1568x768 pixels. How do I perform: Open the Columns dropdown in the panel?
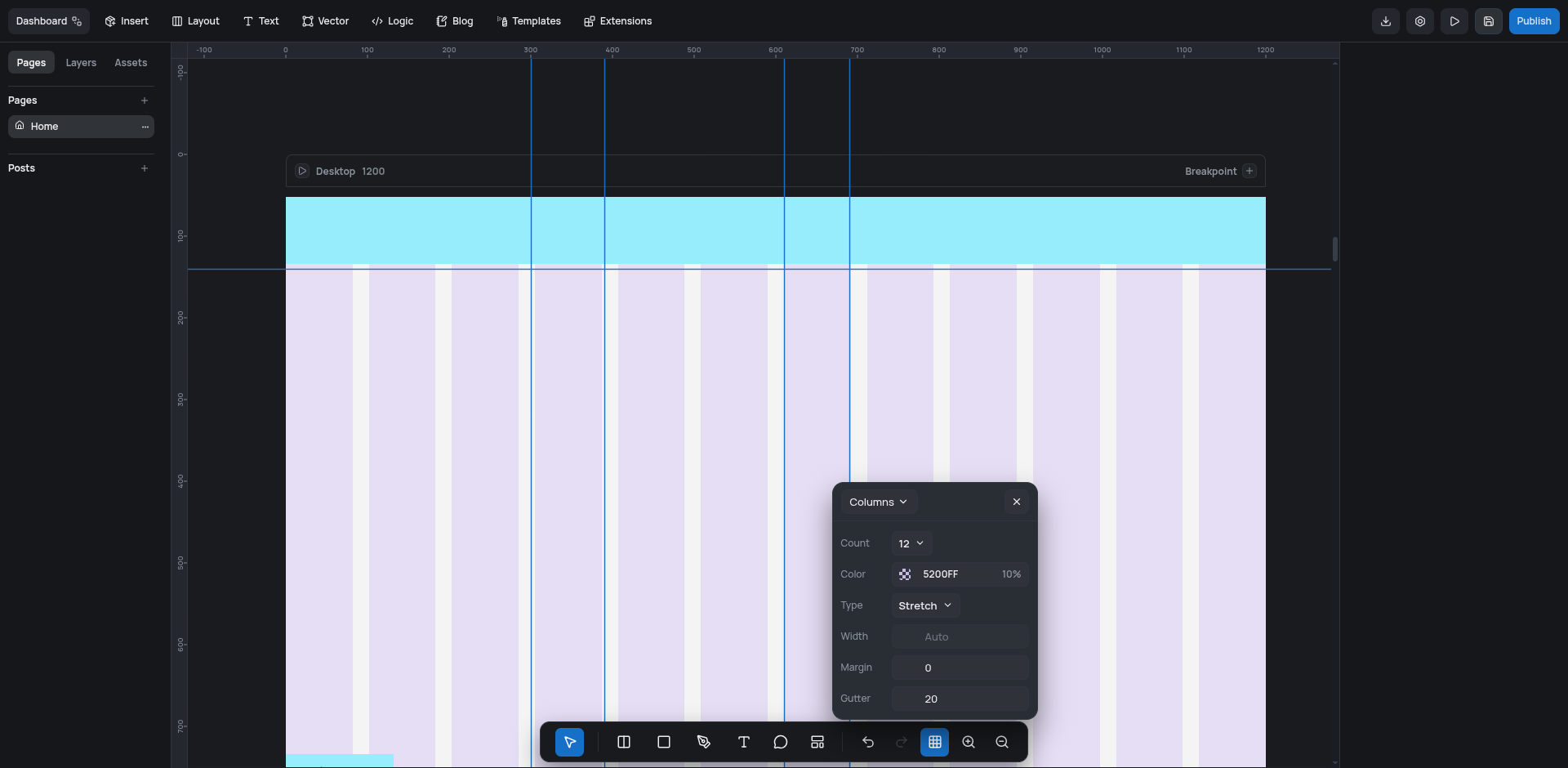click(877, 501)
